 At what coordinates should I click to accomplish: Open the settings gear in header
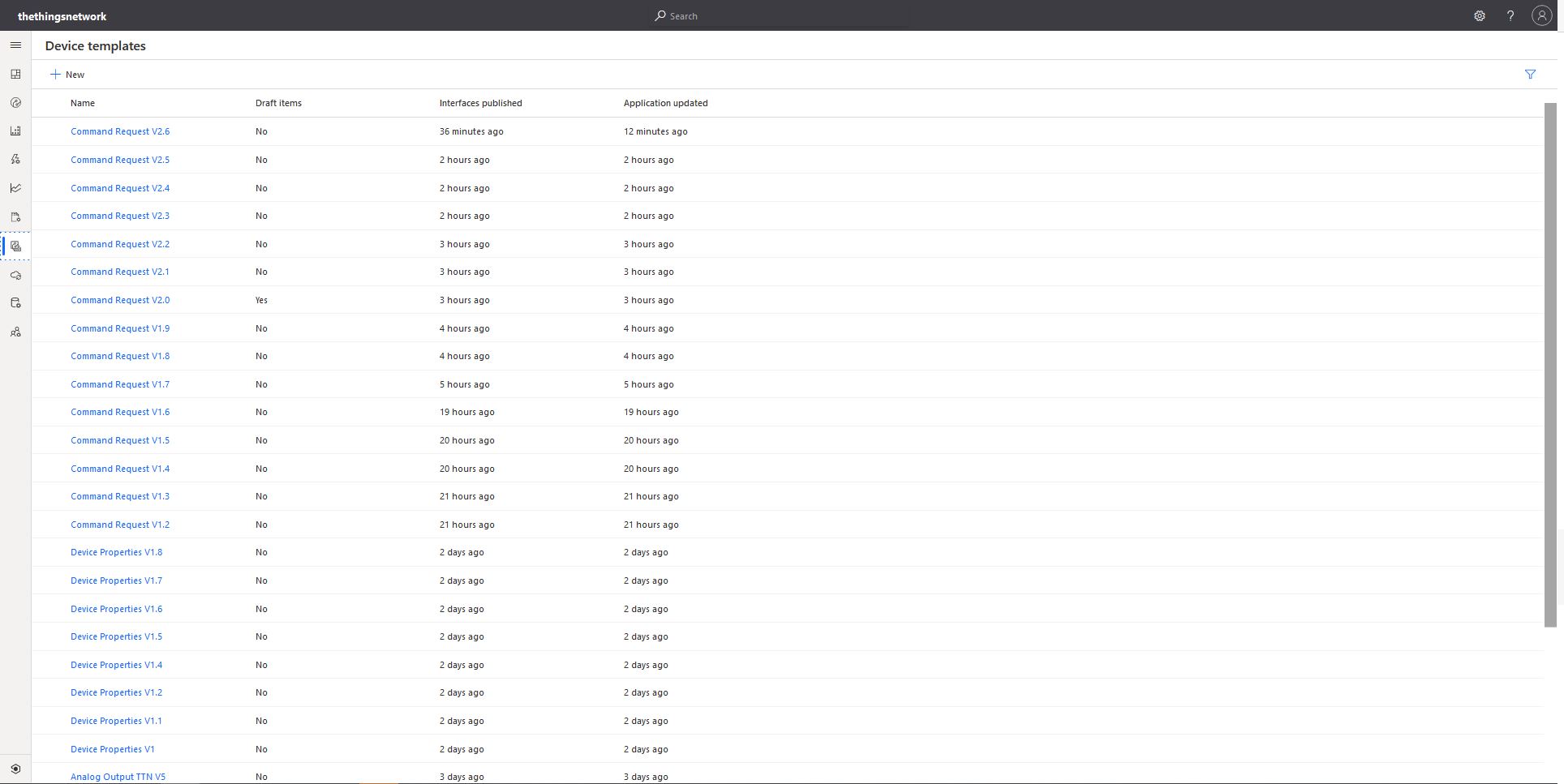[1480, 16]
